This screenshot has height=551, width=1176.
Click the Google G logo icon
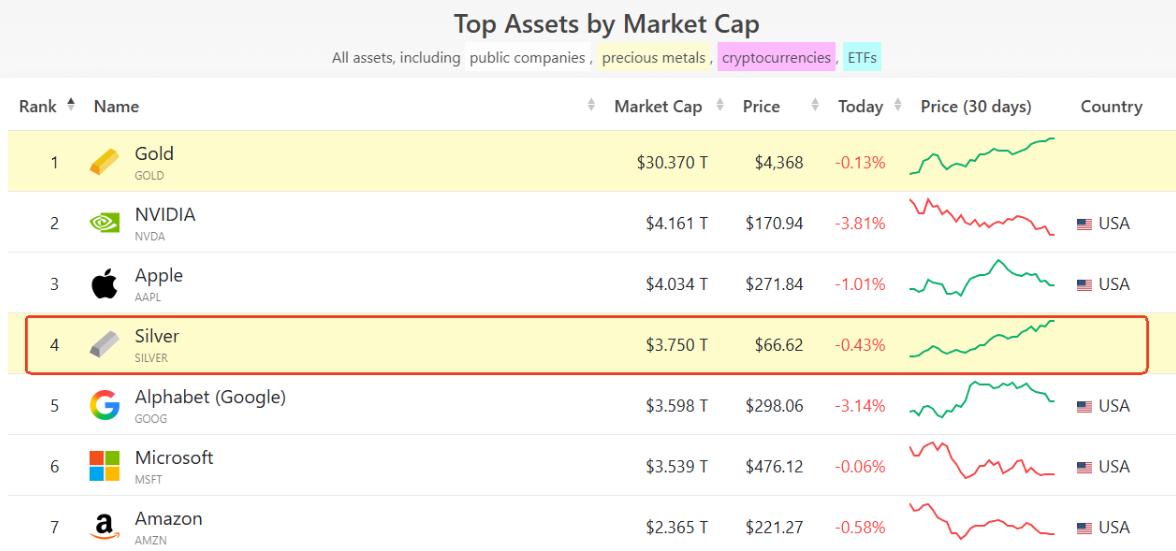click(x=104, y=406)
